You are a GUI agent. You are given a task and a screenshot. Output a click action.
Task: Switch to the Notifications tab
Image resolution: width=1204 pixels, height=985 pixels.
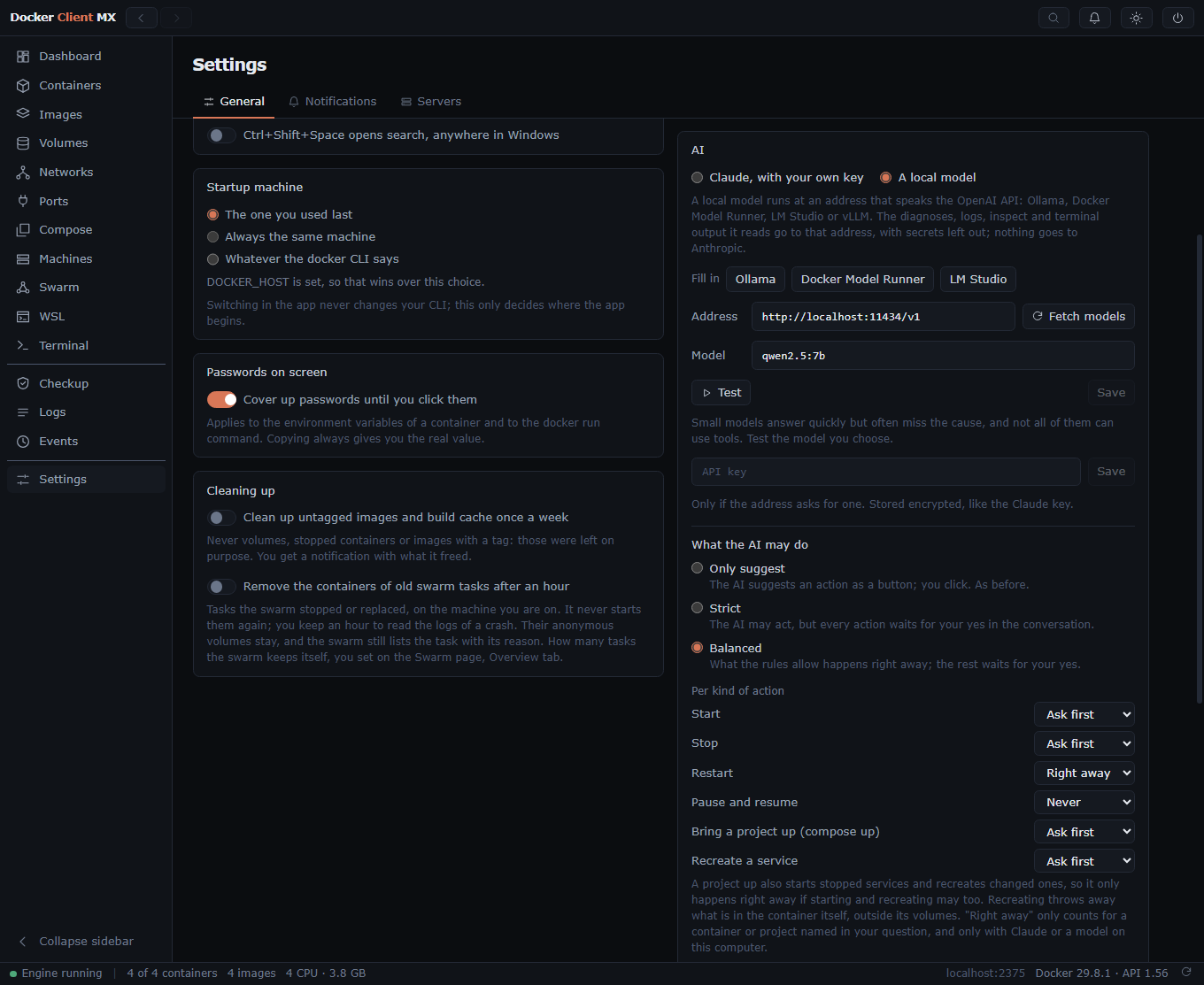(333, 102)
